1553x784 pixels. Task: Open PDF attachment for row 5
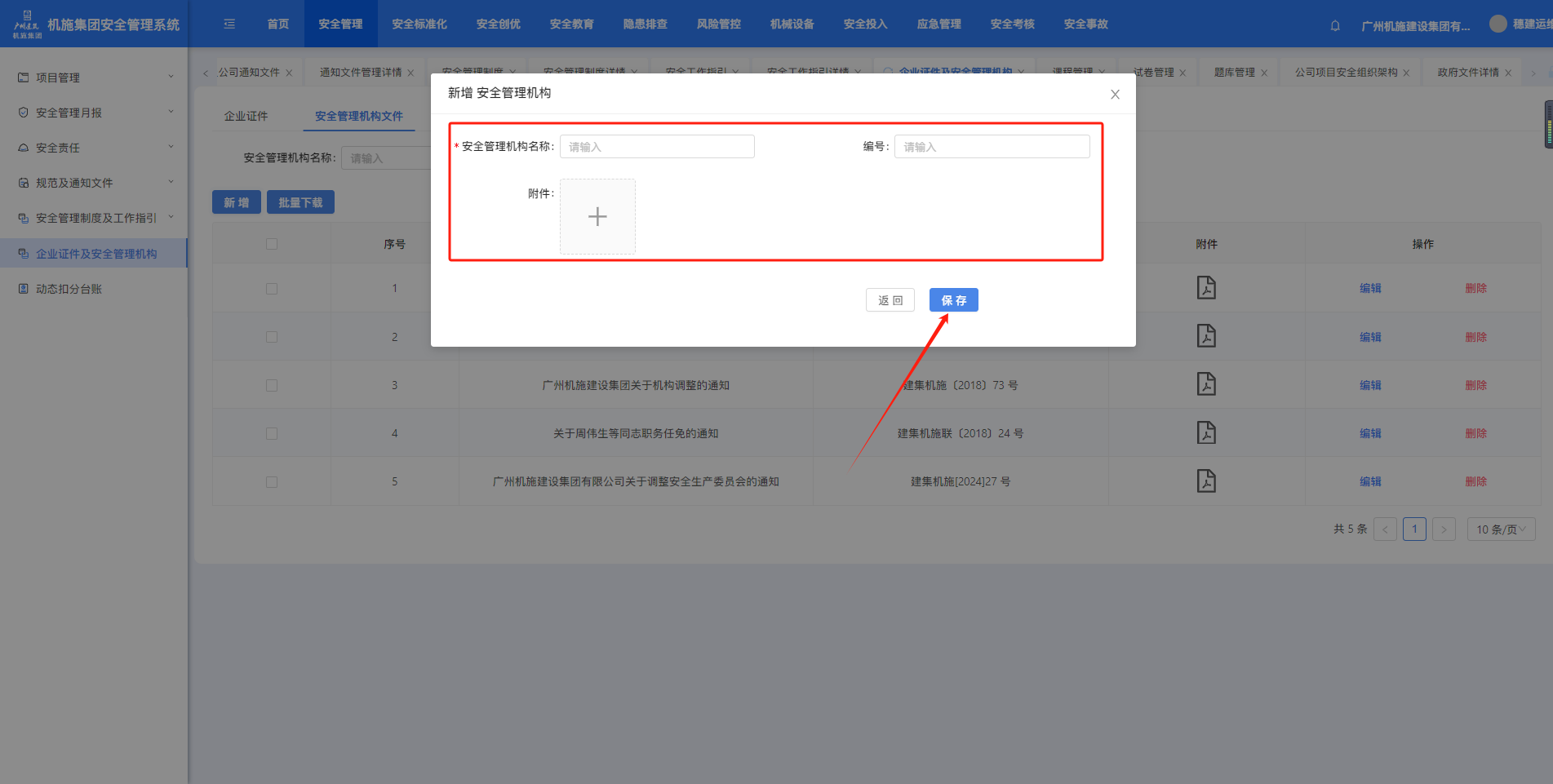tap(1206, 481)
